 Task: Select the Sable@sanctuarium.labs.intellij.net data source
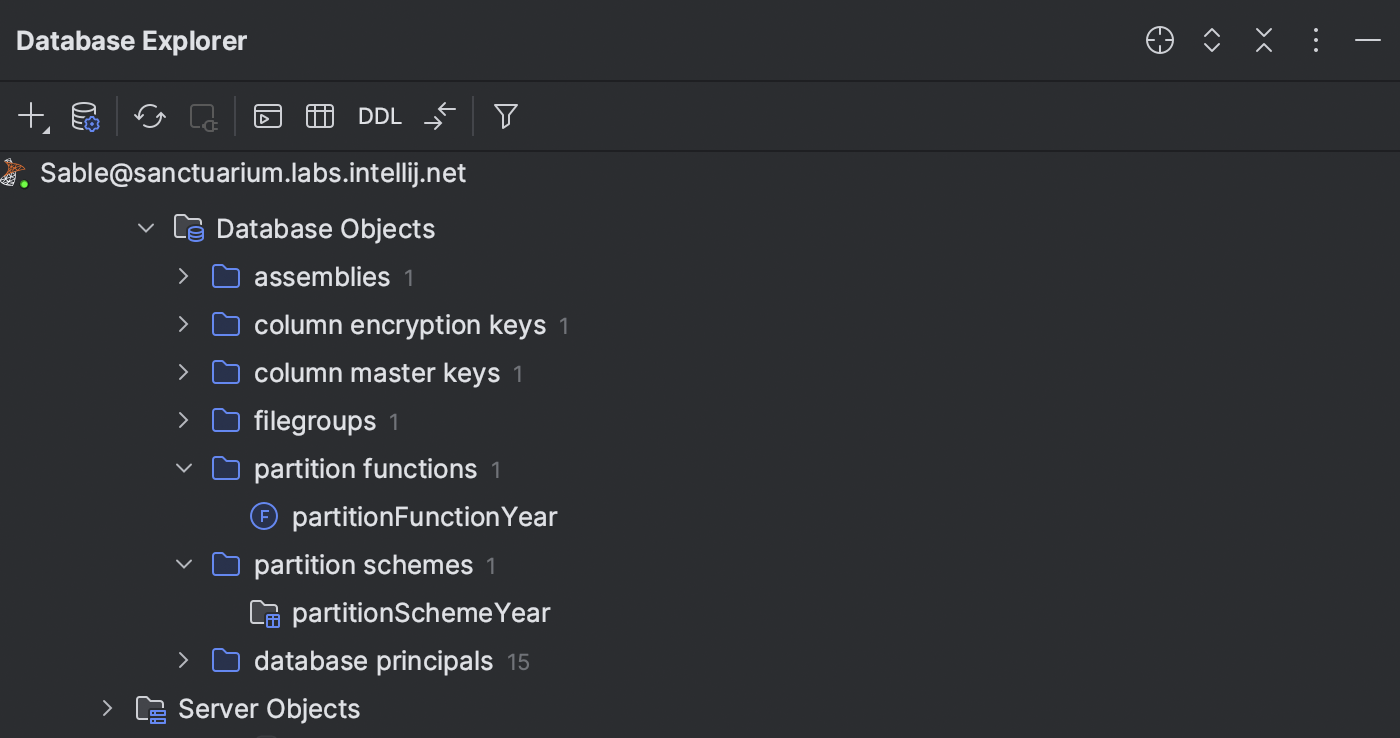click(252, 173)
